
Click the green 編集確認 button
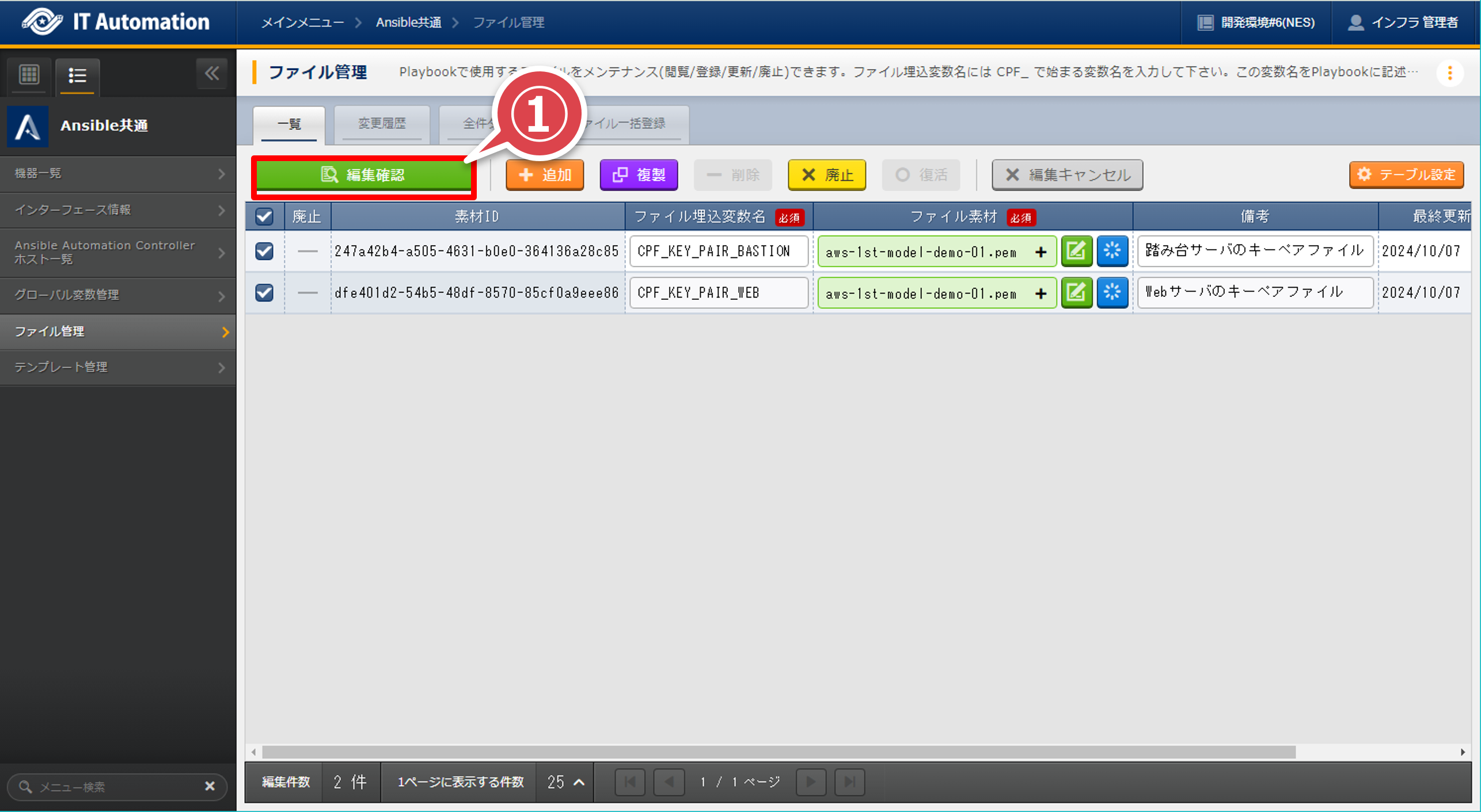pos(363,175)
